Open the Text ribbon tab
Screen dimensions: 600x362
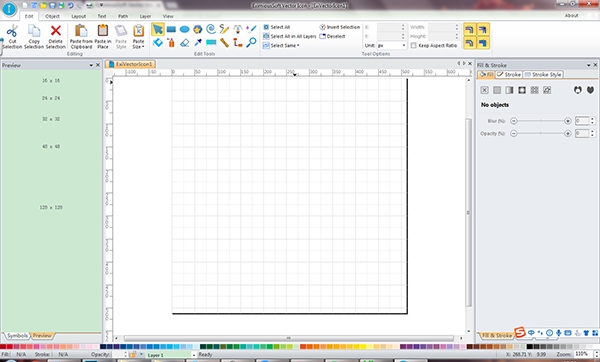tap(102, 16)
